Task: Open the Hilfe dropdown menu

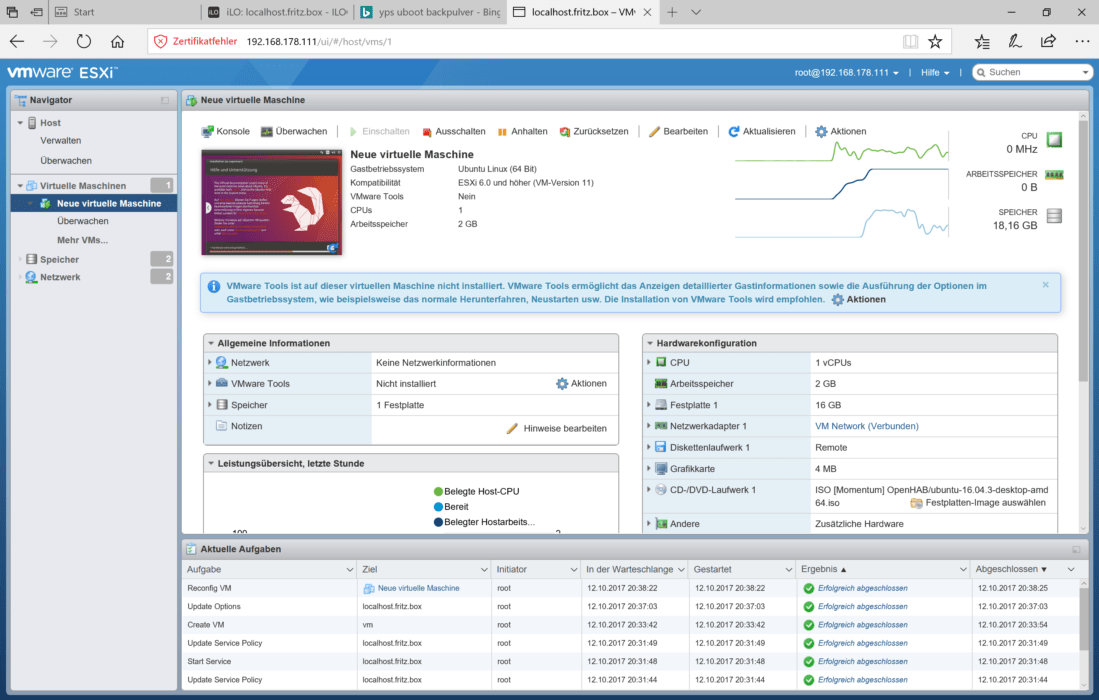Action: [x=934, y=72]
